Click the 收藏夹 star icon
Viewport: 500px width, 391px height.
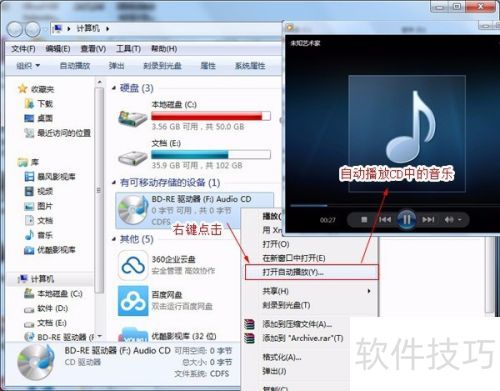pos(22,89)
